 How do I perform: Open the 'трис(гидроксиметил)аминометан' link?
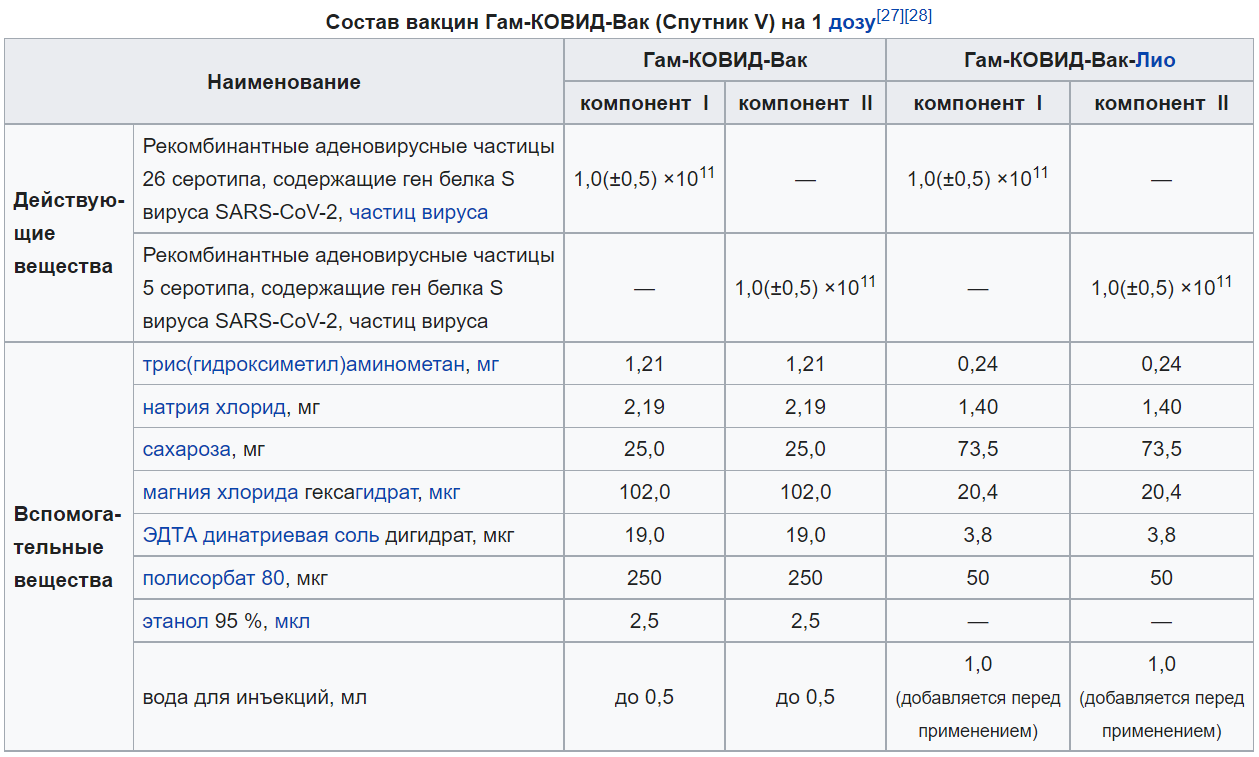coord(304,364)
